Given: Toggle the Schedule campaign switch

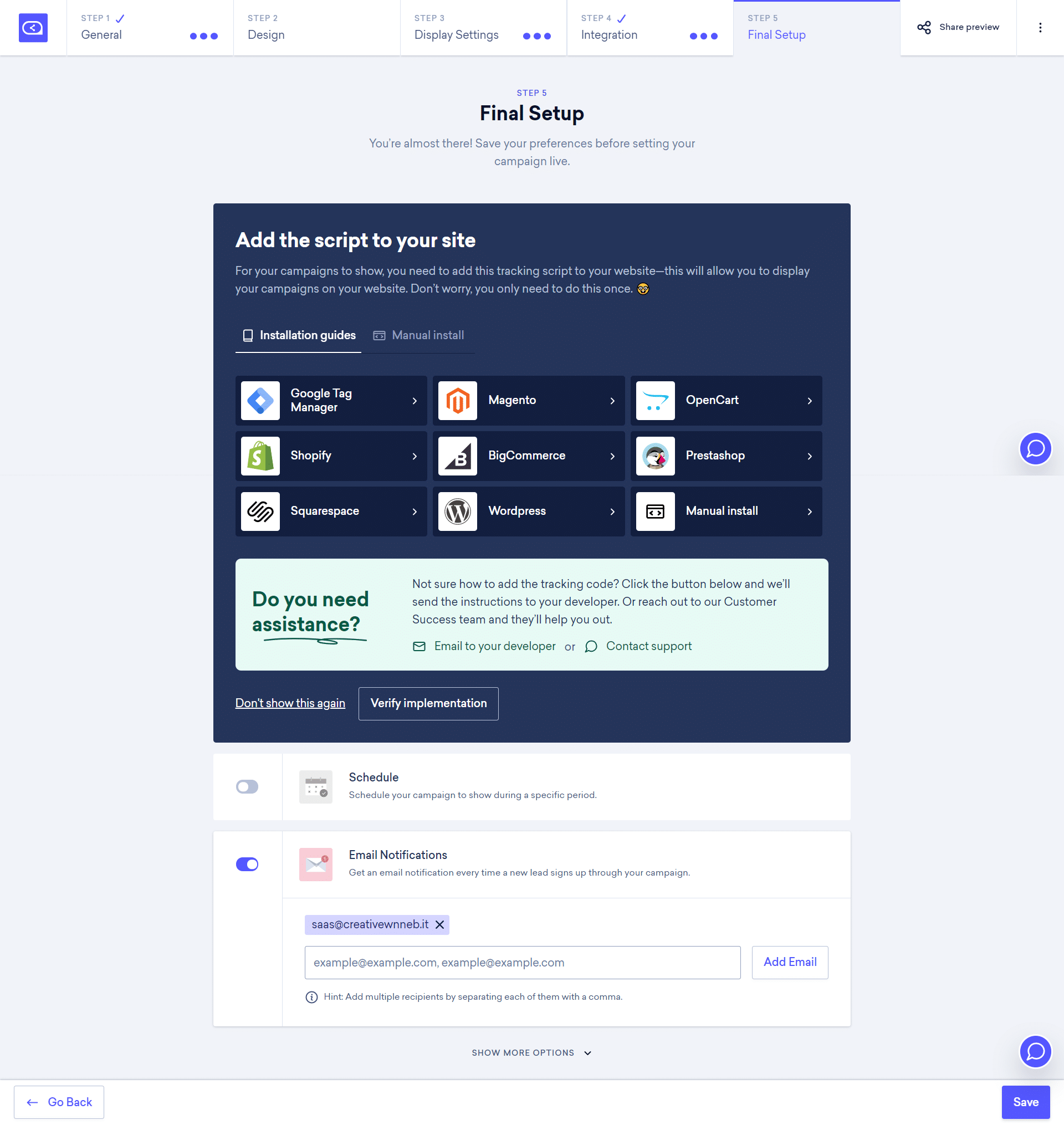Looking at the screenshot, I should 246,786.
